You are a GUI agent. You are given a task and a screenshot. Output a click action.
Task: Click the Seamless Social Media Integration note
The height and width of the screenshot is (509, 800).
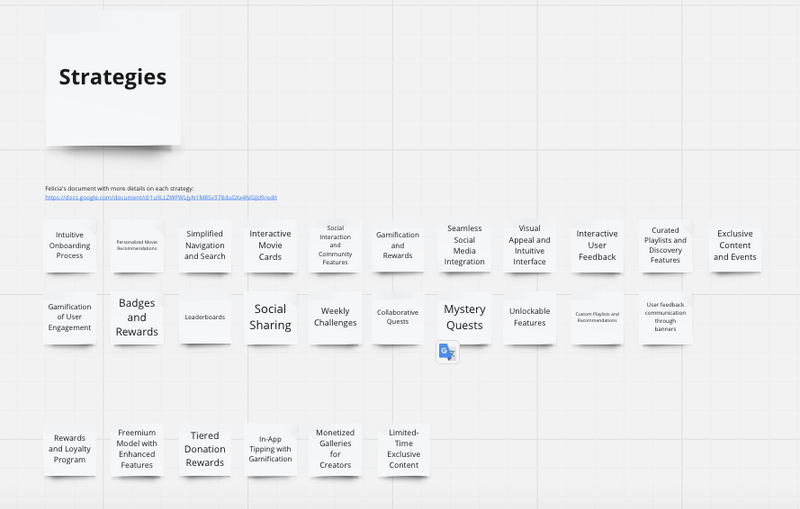(464, 246)
